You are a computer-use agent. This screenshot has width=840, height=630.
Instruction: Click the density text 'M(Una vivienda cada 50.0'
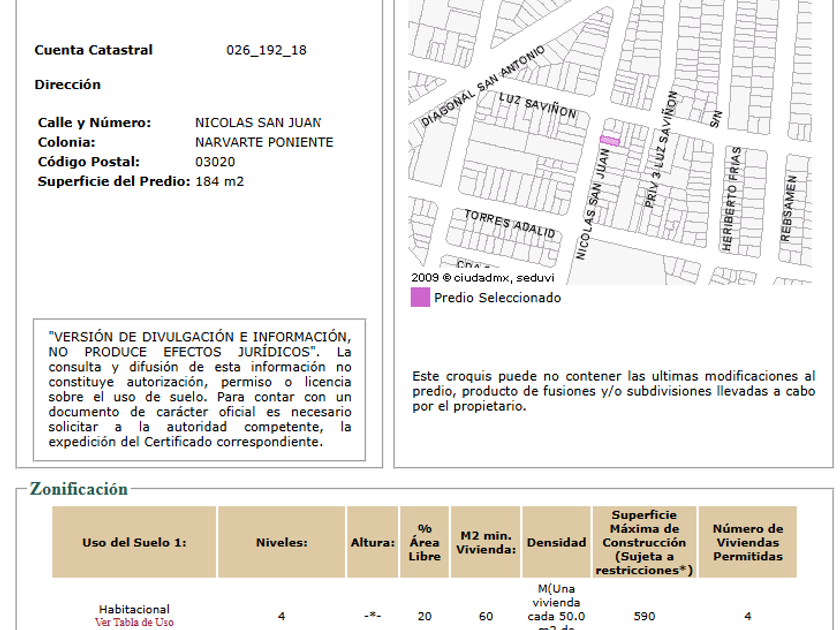pos(556,603)
